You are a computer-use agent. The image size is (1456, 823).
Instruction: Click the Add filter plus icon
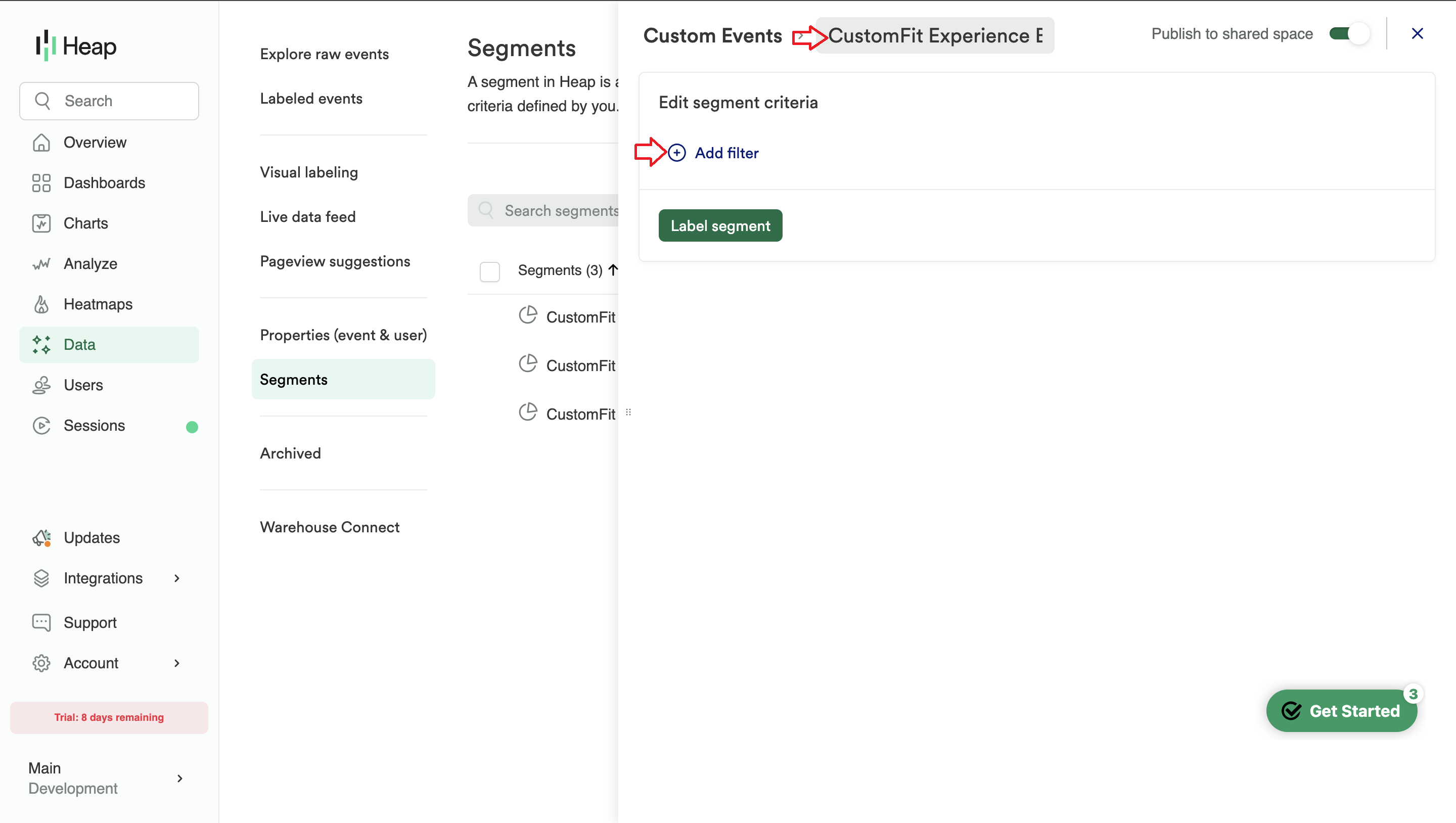(676, 153)
